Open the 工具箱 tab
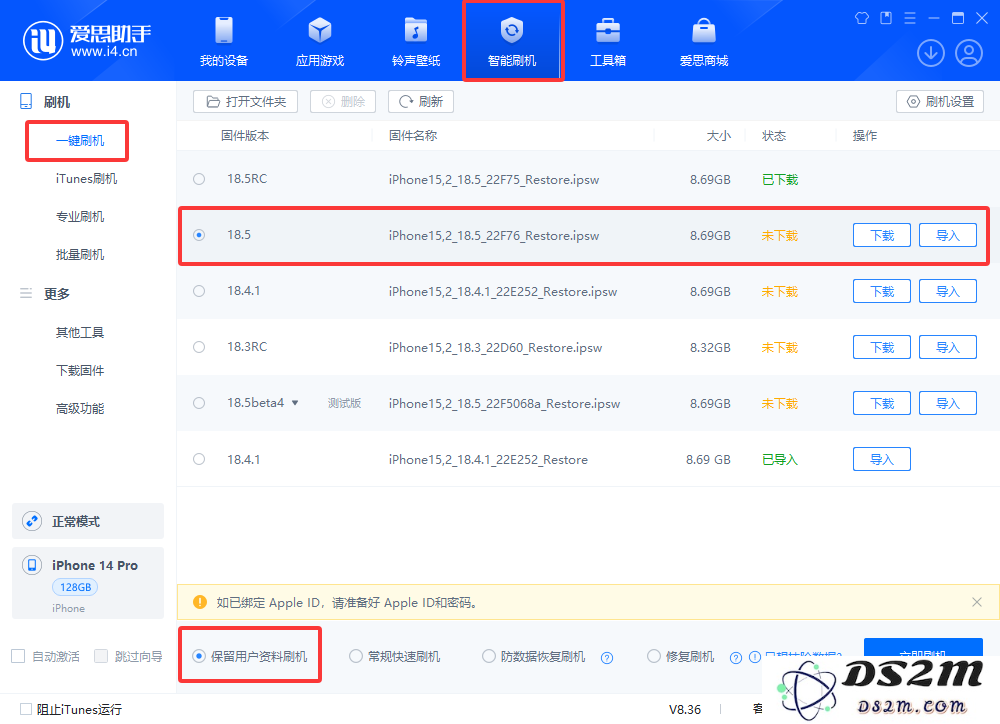 [608, 41]
